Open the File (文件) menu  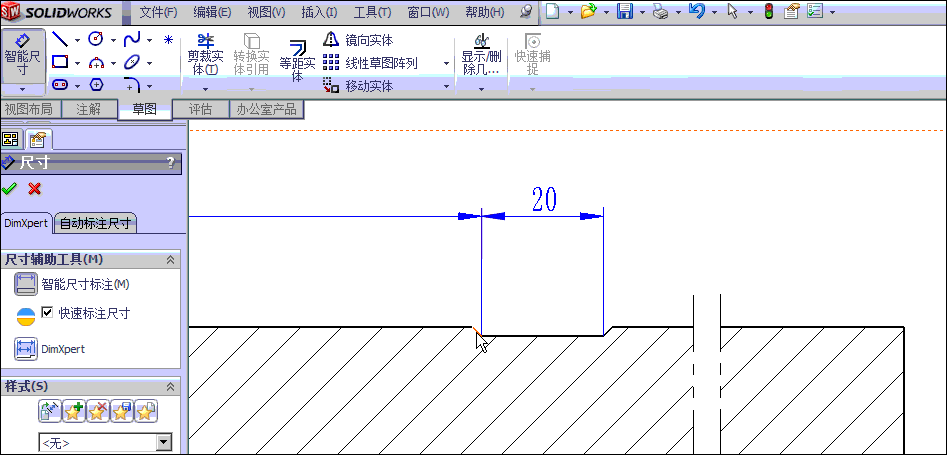pos(158,12)
